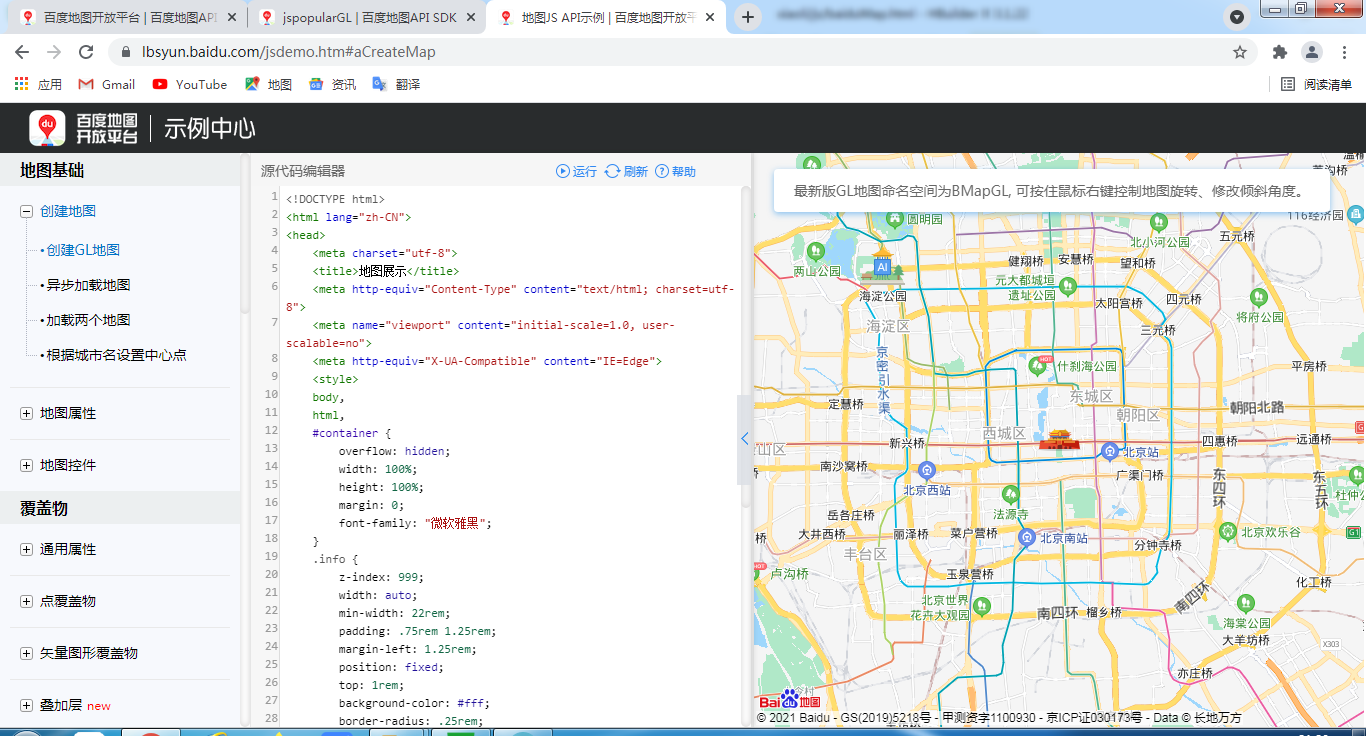1366x736 pixels.
Task: Open the YouTube bookmark
Action: click(190, 85)
